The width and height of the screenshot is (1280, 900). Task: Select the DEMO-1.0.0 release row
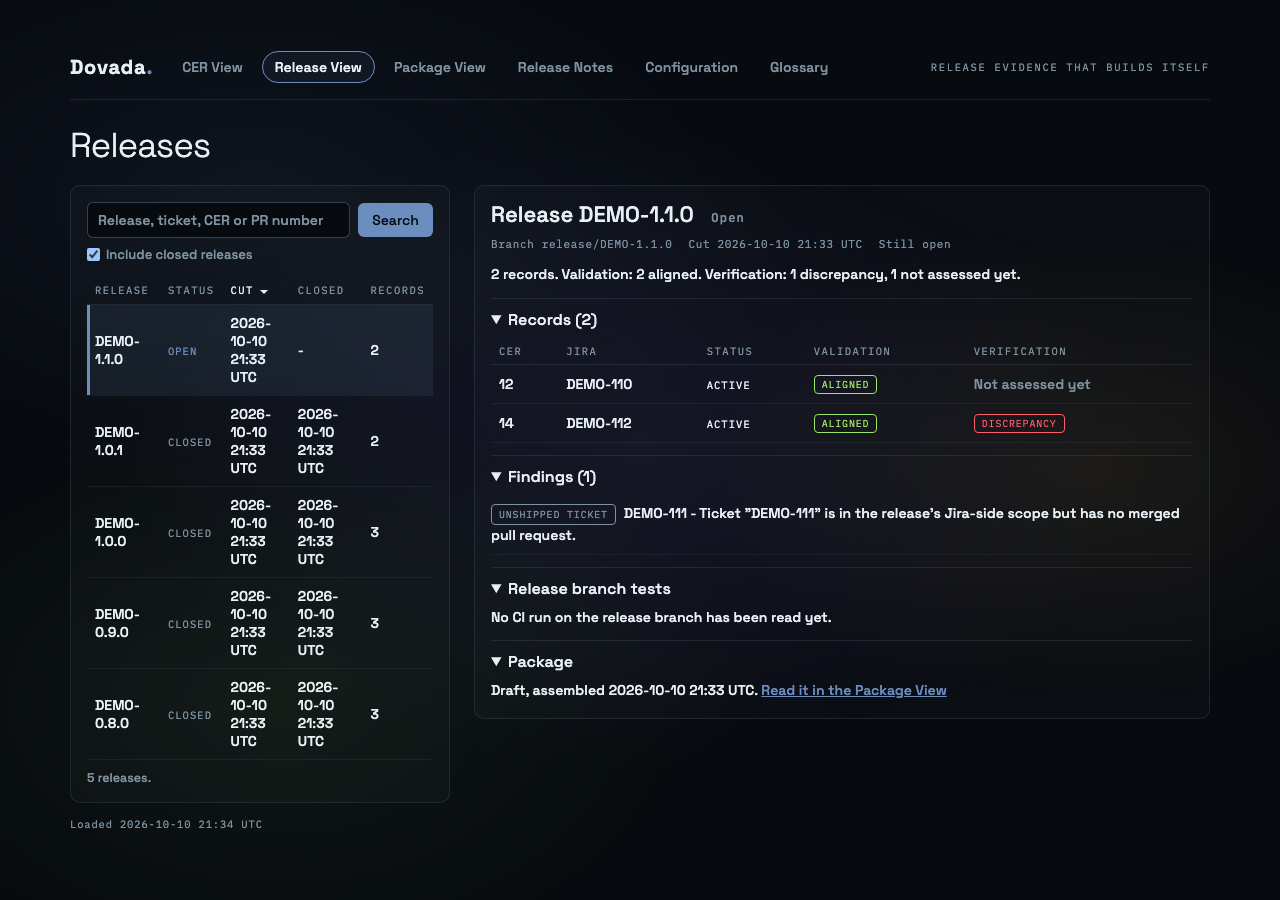click(x=260, y=533)
